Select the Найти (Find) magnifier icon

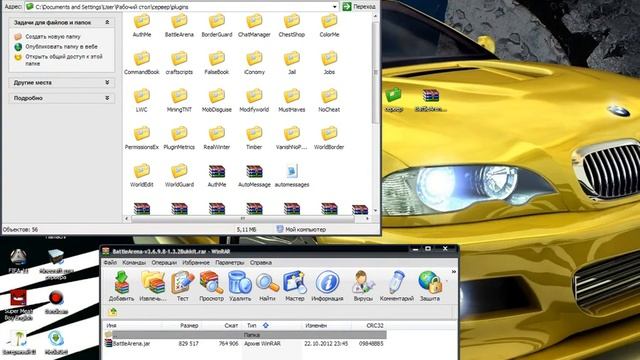[267, 286]
